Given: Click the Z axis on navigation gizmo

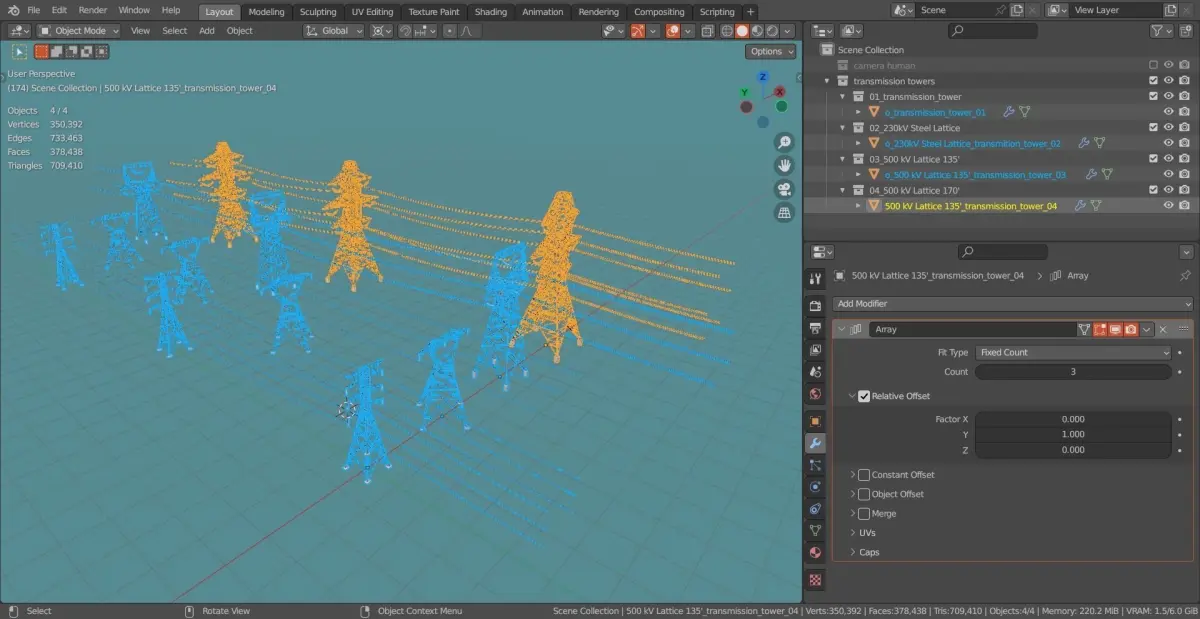Looking at the screenshot, I should click(x=763, y=77).
